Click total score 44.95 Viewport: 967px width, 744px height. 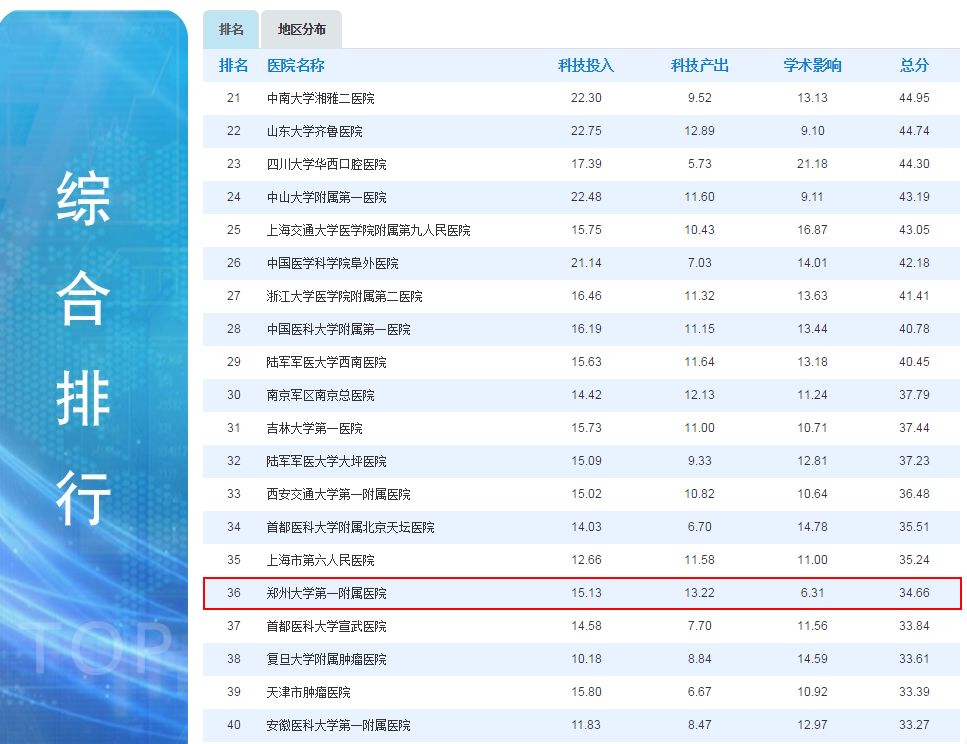pyautogui.click(x=914, y=98)
